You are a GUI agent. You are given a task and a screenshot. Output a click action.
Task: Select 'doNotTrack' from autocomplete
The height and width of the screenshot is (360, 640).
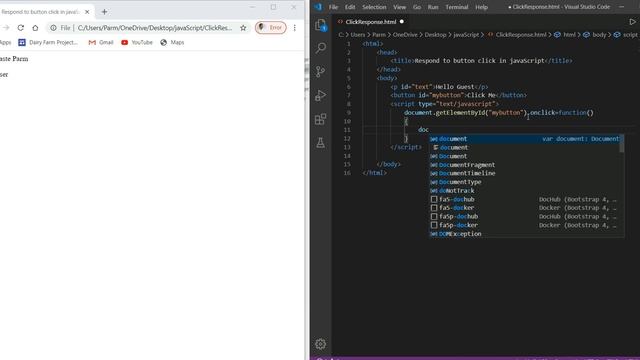[525, 191]
